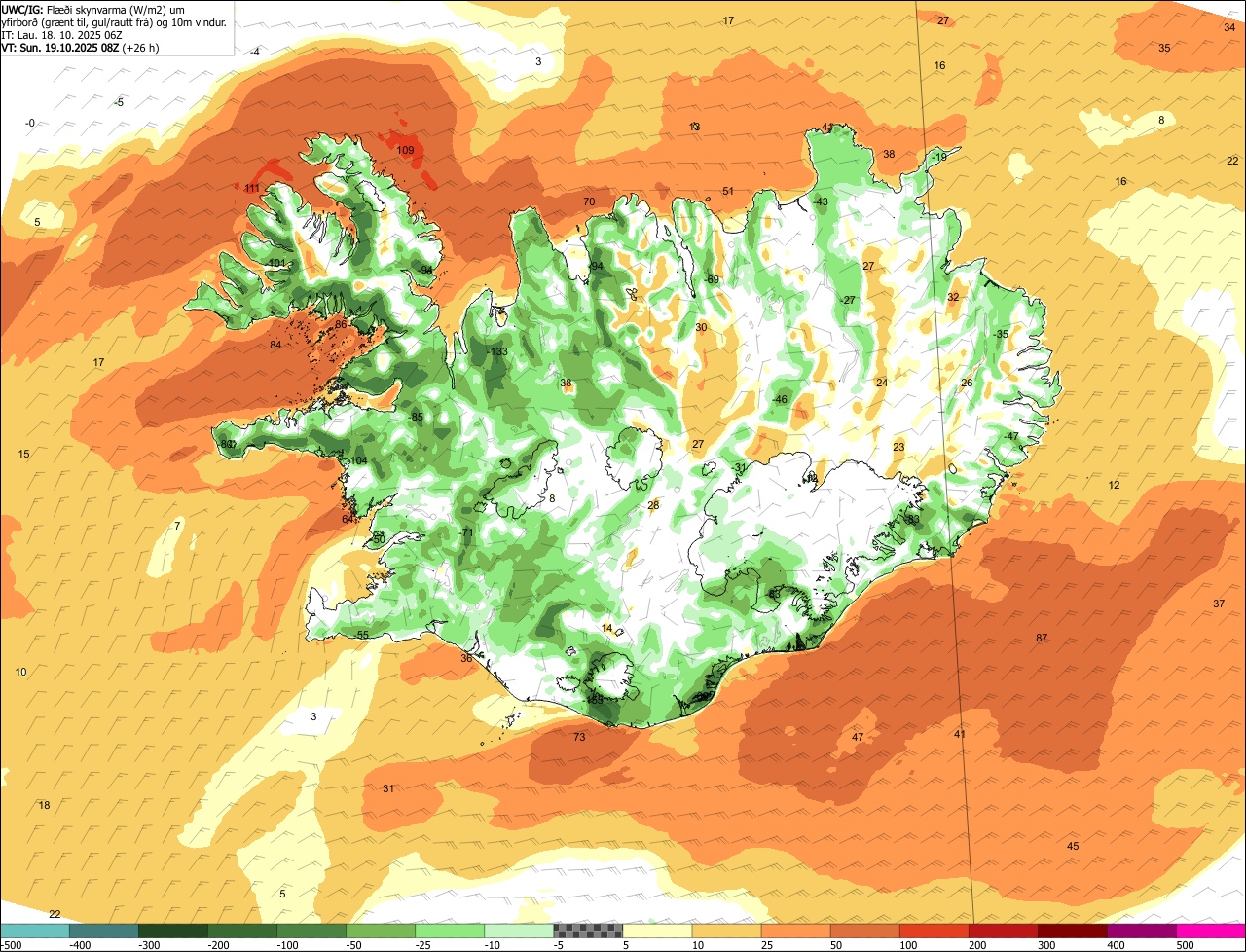Select the legend color between -25 and -10

[450, 931]
